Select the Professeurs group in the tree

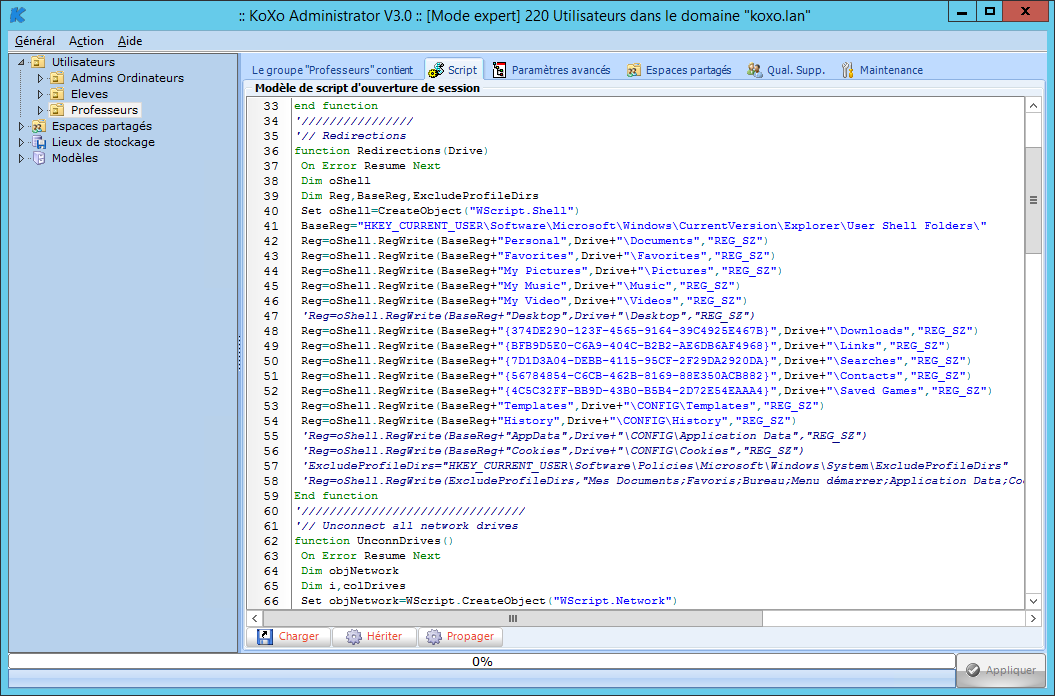pos(104,110)
